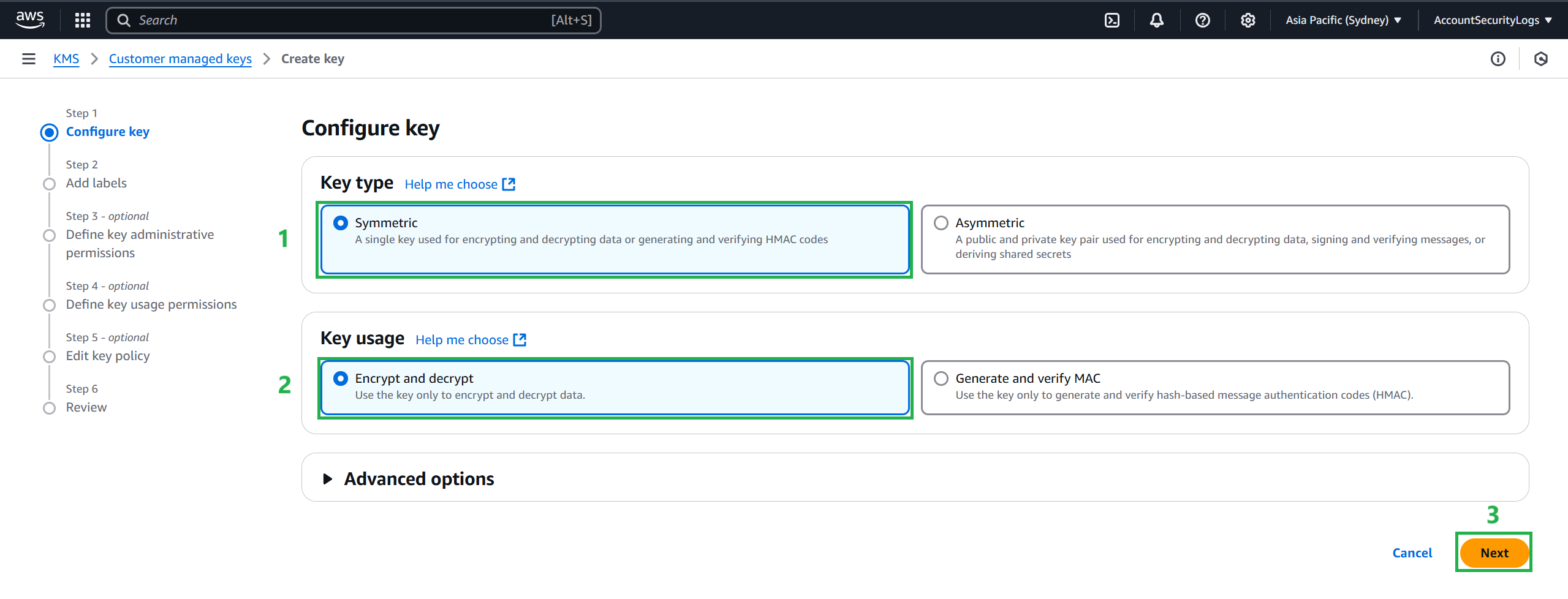Open the settings gear icon
Image resolution: width=1568 pixels, height=599 pixels.
click(x=1248, y=20)
